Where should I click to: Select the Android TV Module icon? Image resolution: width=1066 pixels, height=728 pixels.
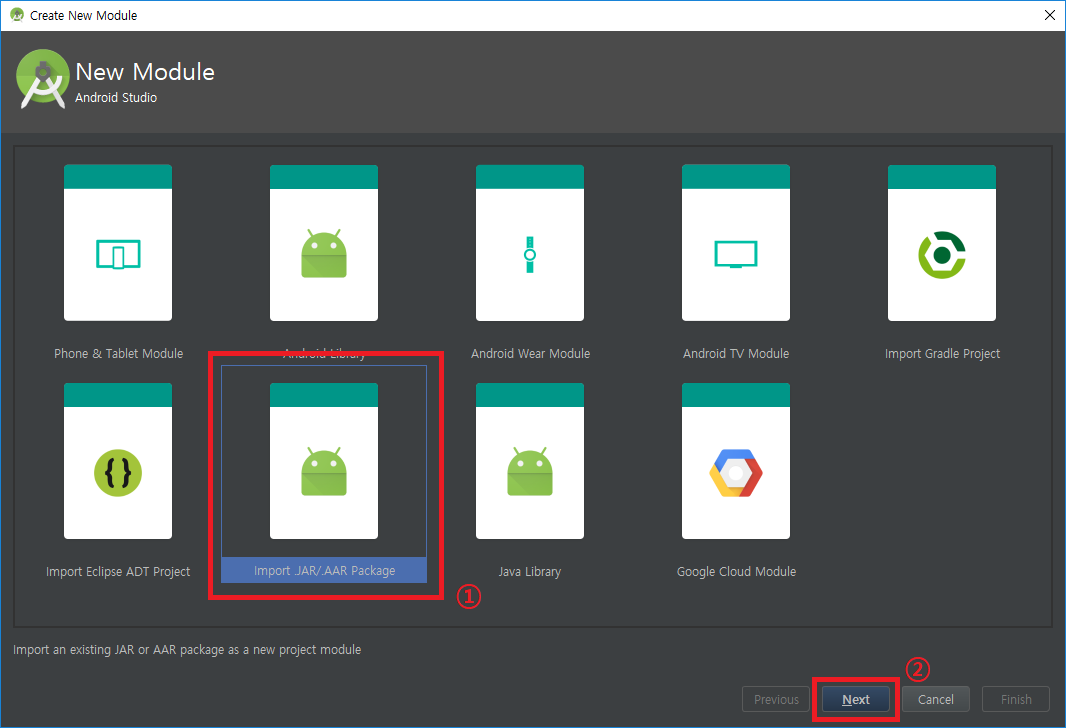click(736, 243)
